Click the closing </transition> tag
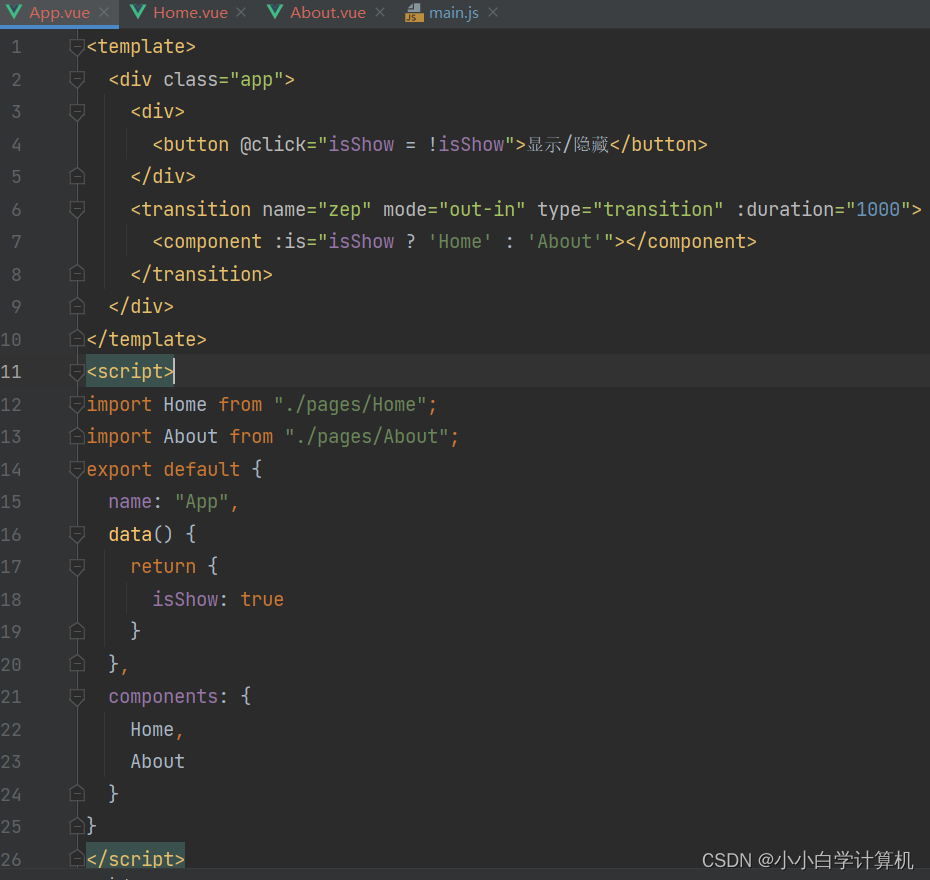Screen dimensions: 930x880 click(202, 275)
